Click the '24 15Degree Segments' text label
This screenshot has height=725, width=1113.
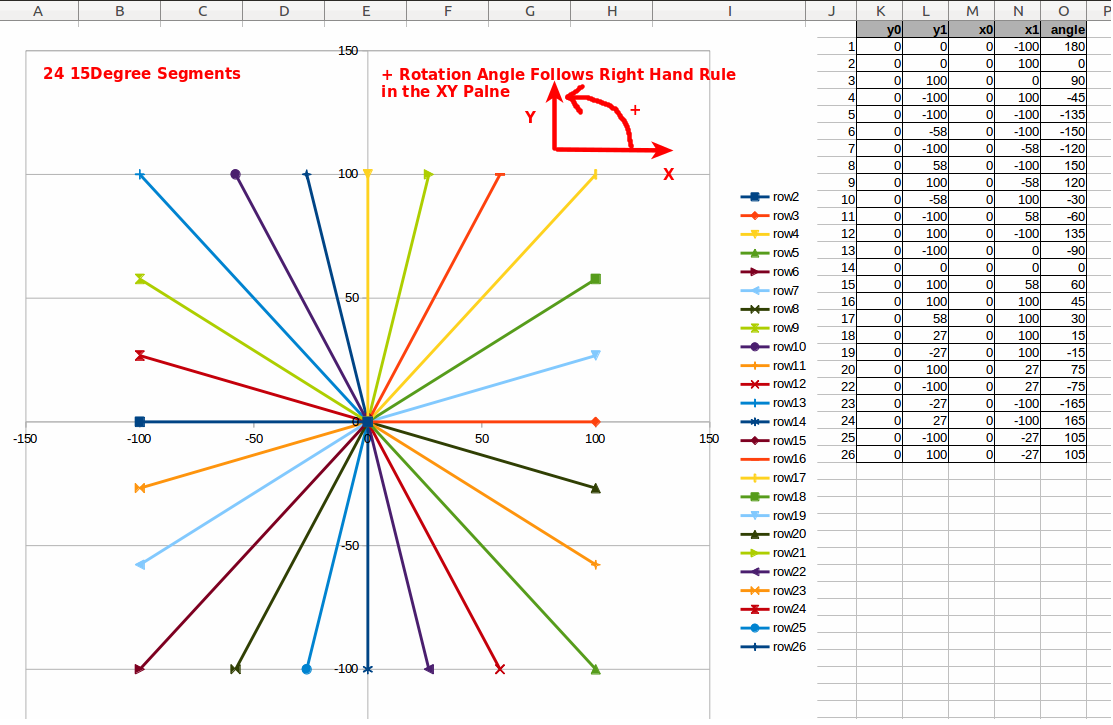(142, 74)
